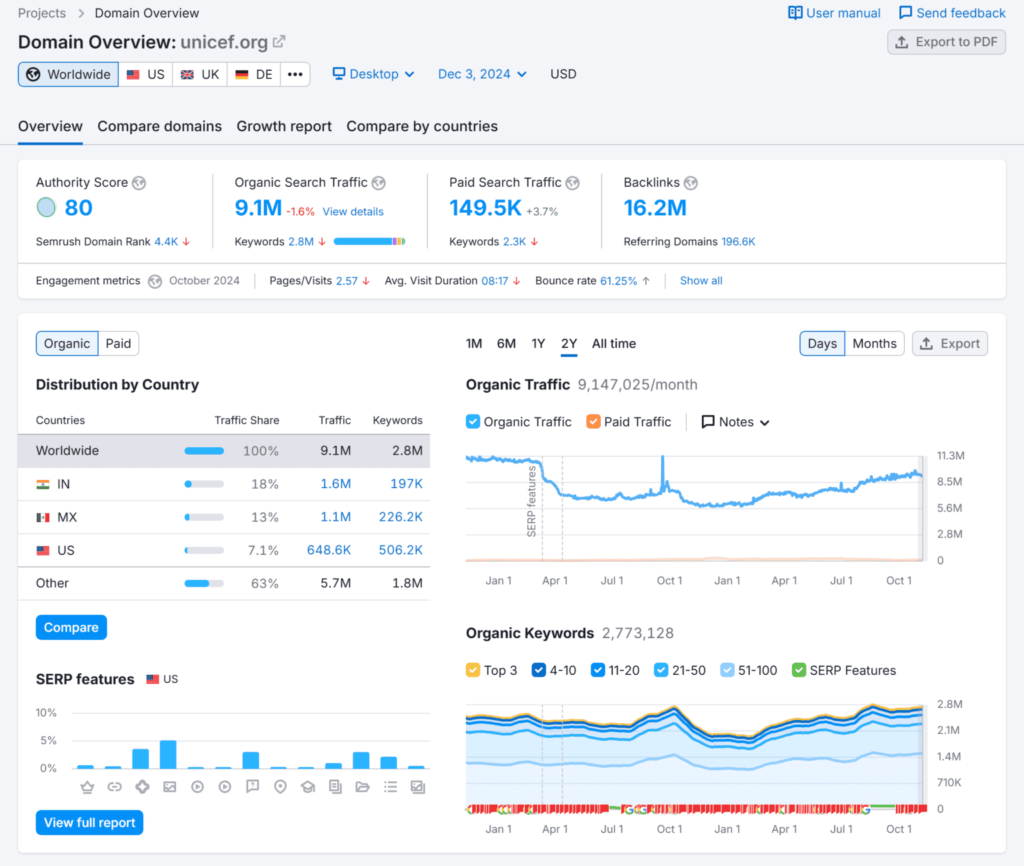
Task: Toggle the 4-10 keywords checkbox
Action: tap(539, 670)
